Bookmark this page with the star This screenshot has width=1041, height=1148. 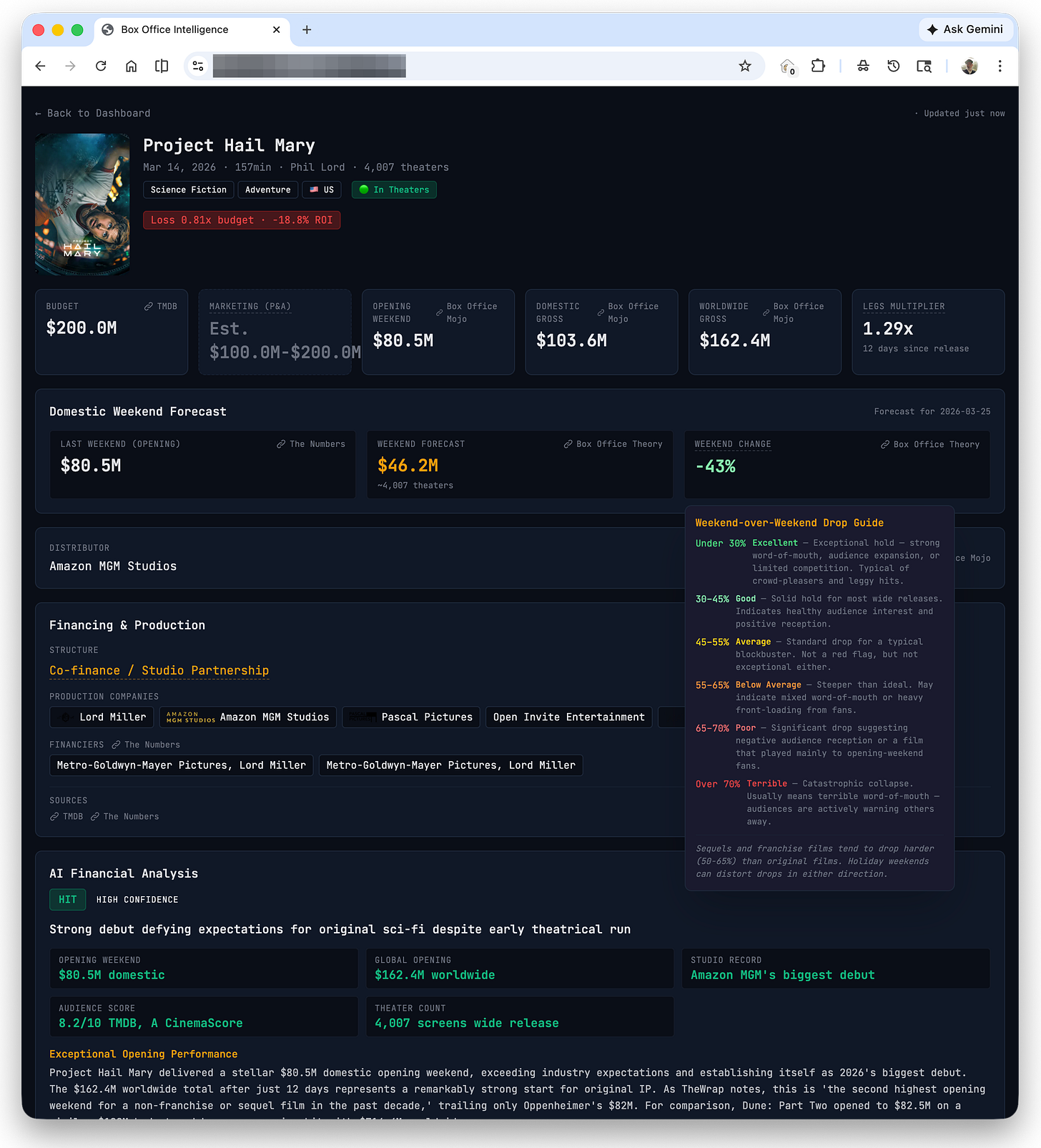pyautogui.click(x=745, y=67)
